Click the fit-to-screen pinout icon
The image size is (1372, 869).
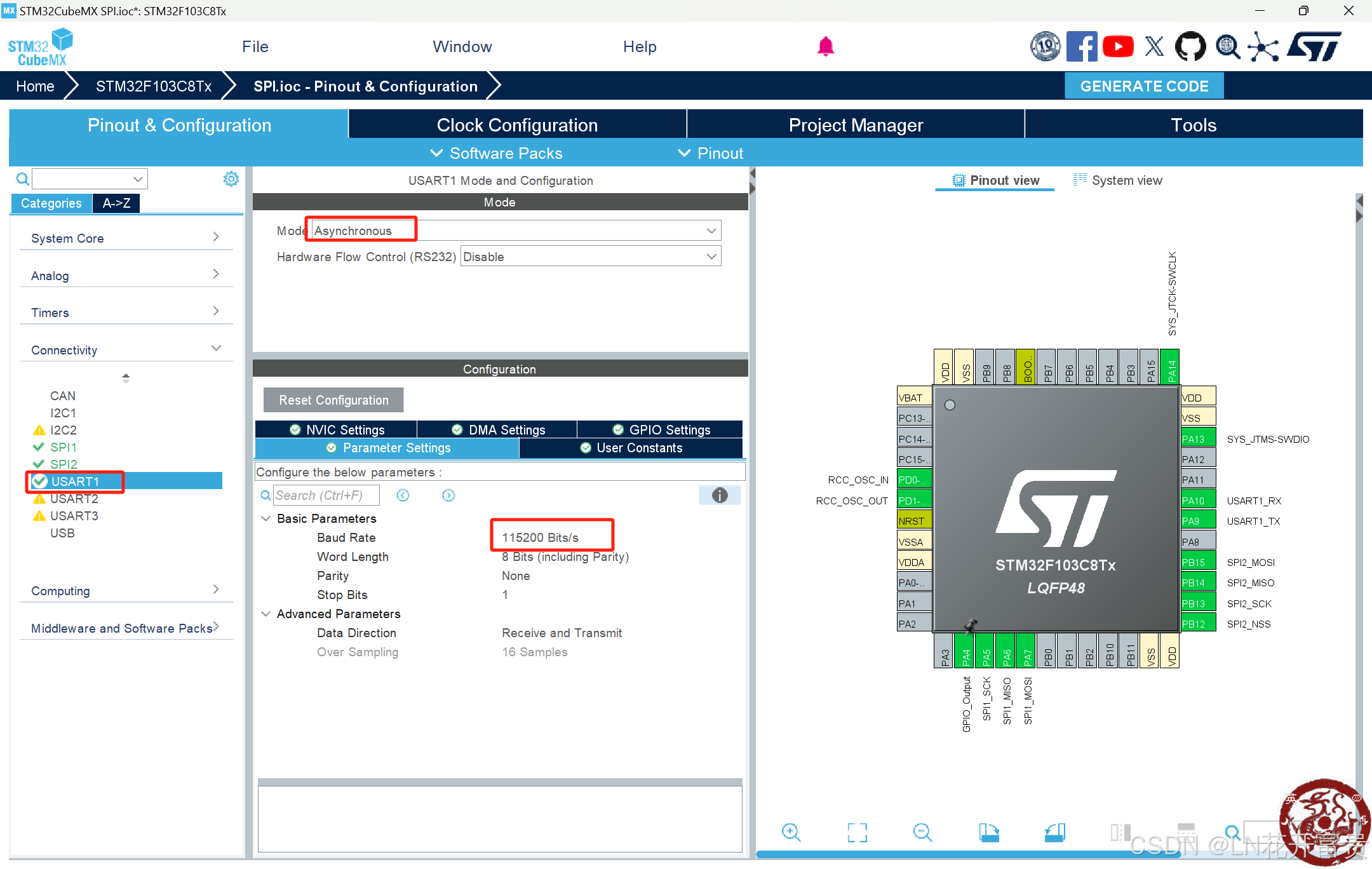(x=857, y=832)
